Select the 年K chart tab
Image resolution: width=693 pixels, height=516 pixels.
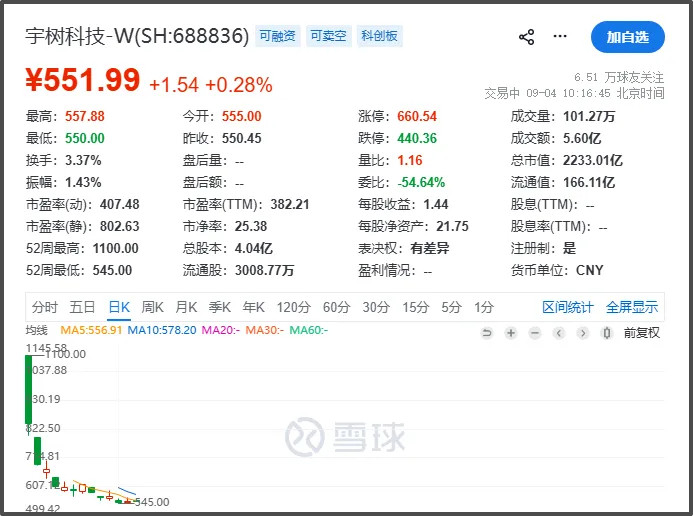253,307
